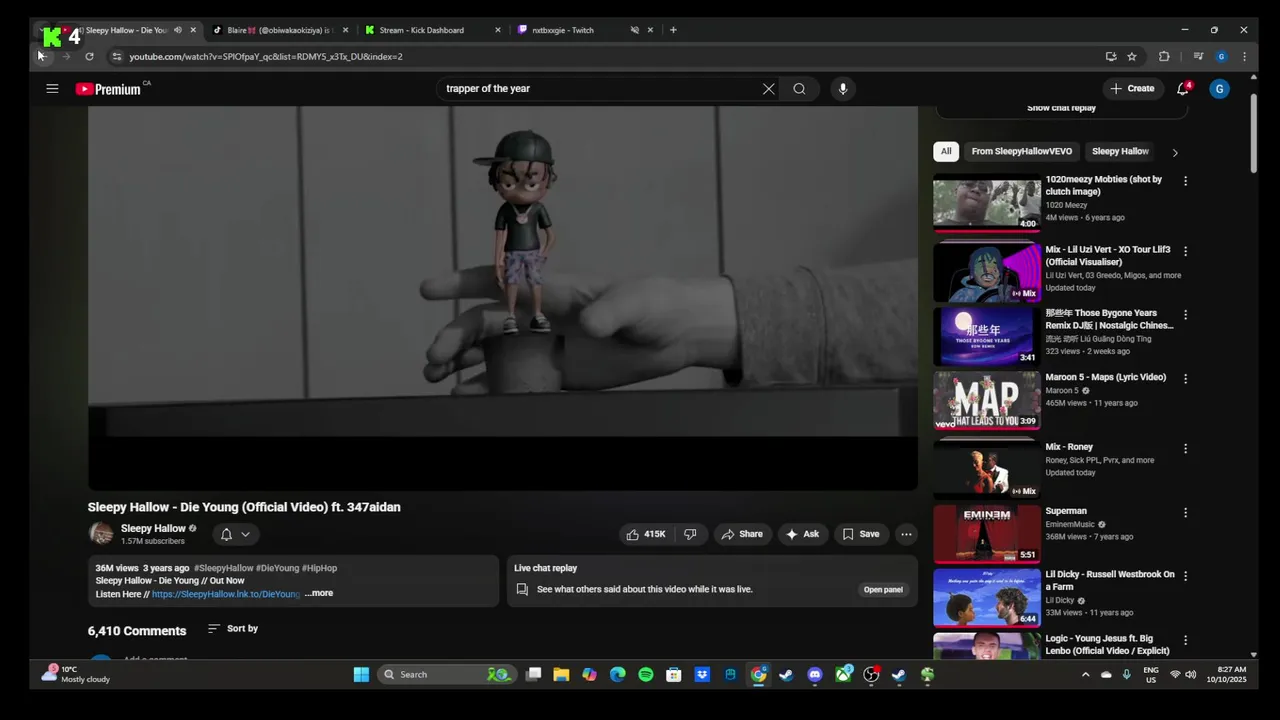Open File Explorer from the taskbar
The width and height of the screenshot is (1280, 720).
[561, 675]
